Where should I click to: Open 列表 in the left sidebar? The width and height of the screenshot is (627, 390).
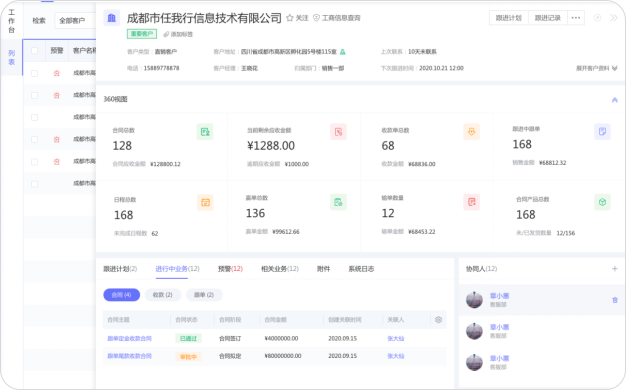[12, 57]
